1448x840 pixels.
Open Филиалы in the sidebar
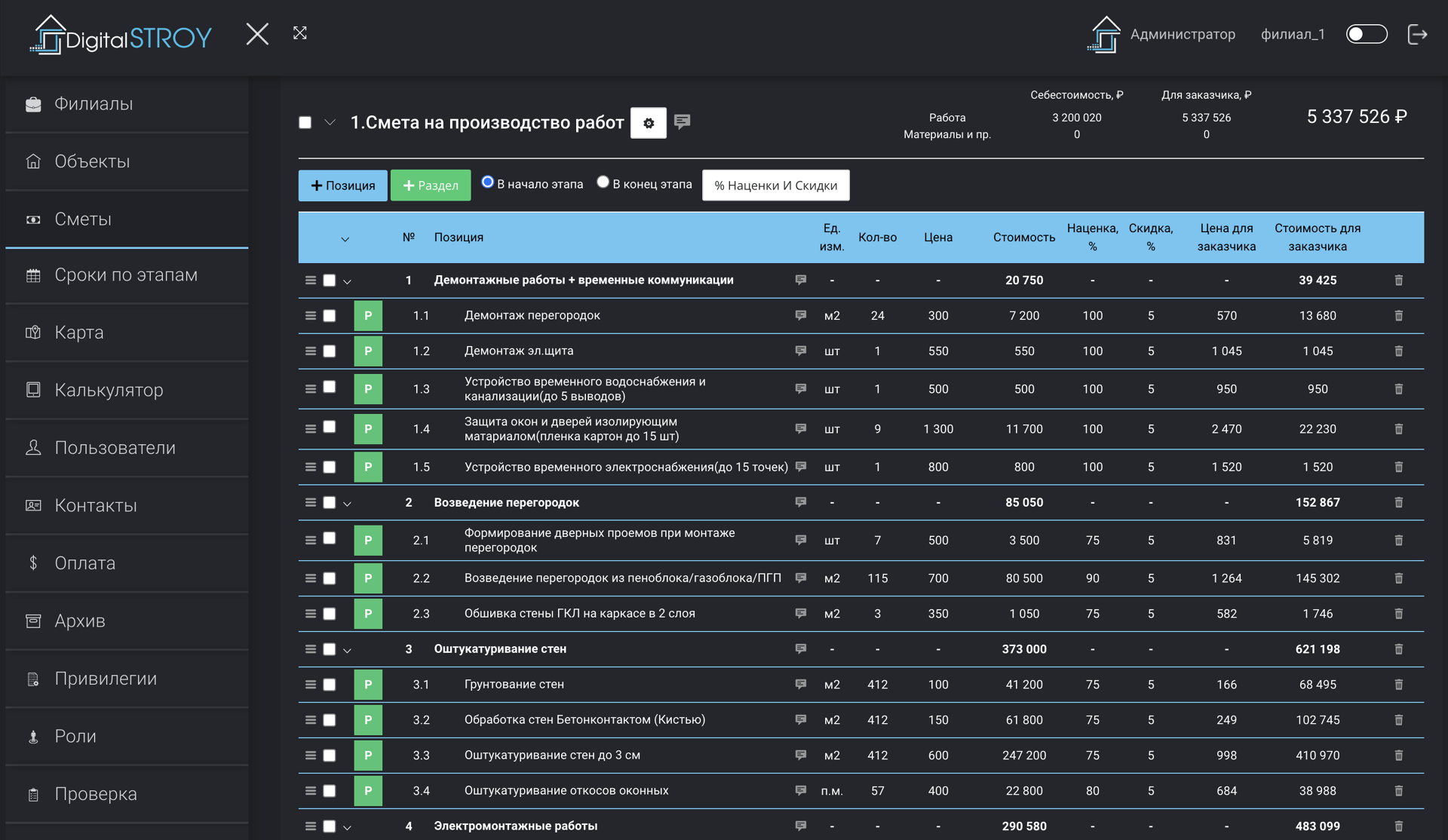pyautogui.click(x=127, y=104)
